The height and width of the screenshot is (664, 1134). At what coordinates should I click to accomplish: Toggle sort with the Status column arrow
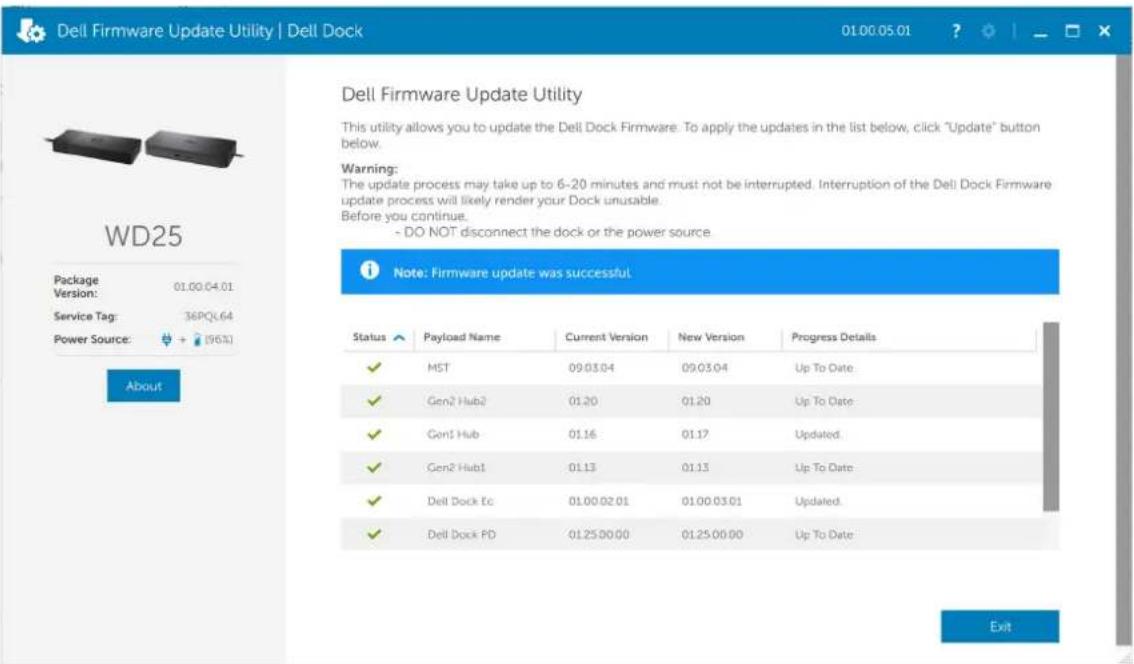[398, 338]
